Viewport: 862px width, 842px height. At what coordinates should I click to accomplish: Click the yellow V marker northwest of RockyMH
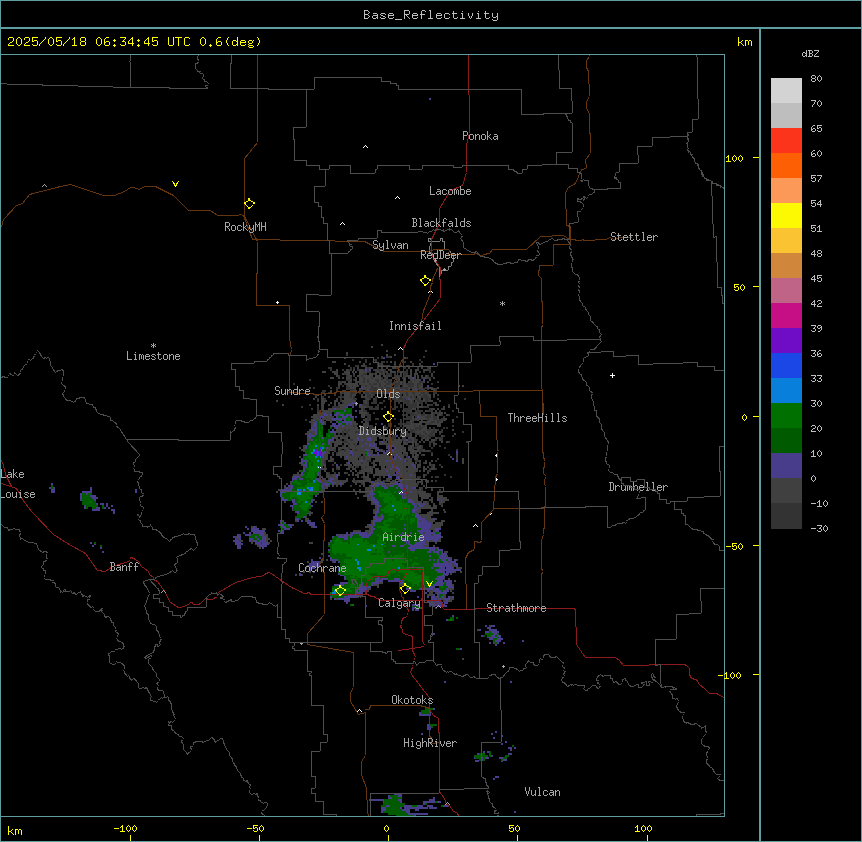click(175, 184)
